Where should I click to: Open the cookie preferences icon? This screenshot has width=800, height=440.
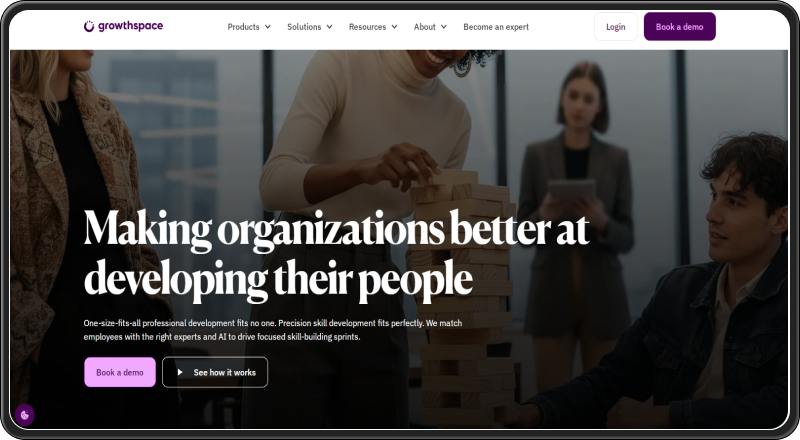pyautogui.click(x=24, y=415)
